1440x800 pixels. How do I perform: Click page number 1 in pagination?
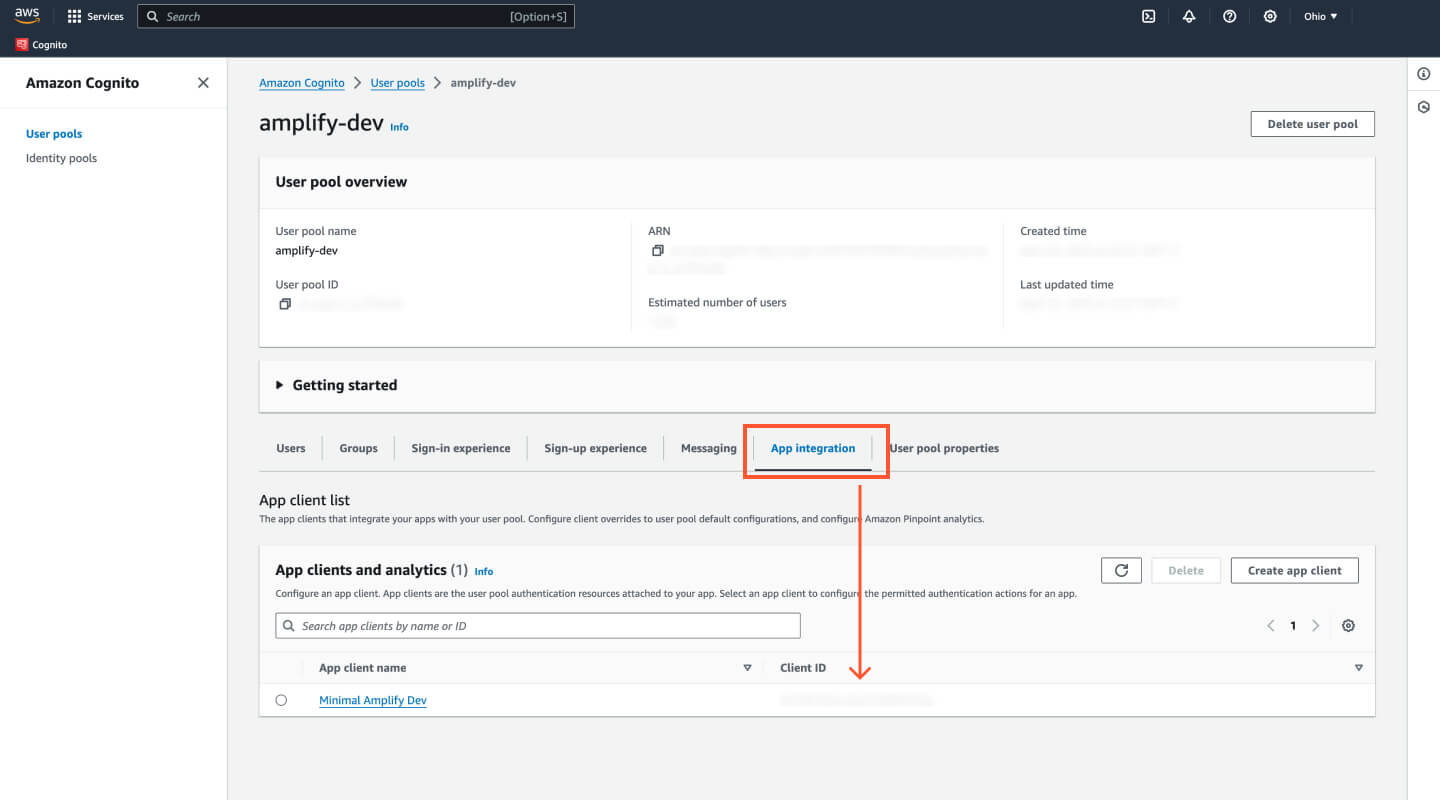click(x=1293, y=626)
